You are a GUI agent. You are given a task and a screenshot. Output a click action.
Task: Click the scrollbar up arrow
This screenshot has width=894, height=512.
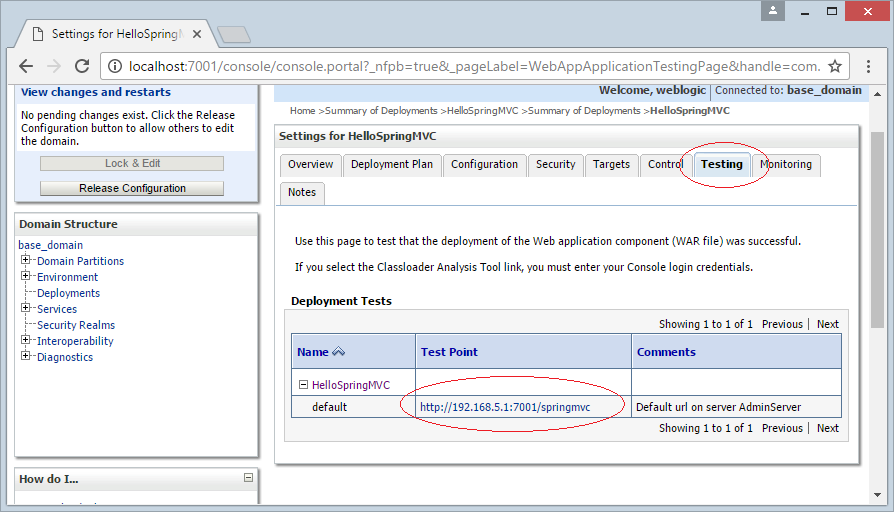pyautogui.click(x=877, y=94)
